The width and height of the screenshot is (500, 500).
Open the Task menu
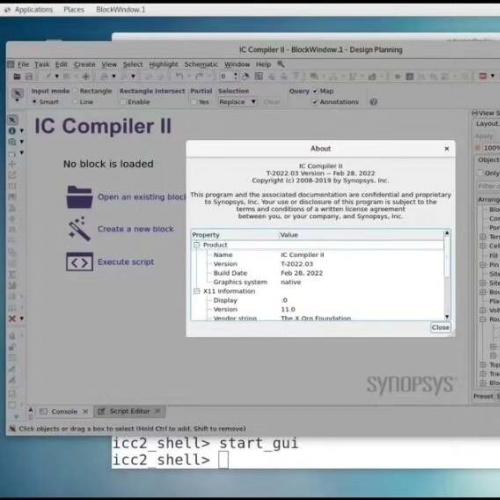[x=42, y=64]
